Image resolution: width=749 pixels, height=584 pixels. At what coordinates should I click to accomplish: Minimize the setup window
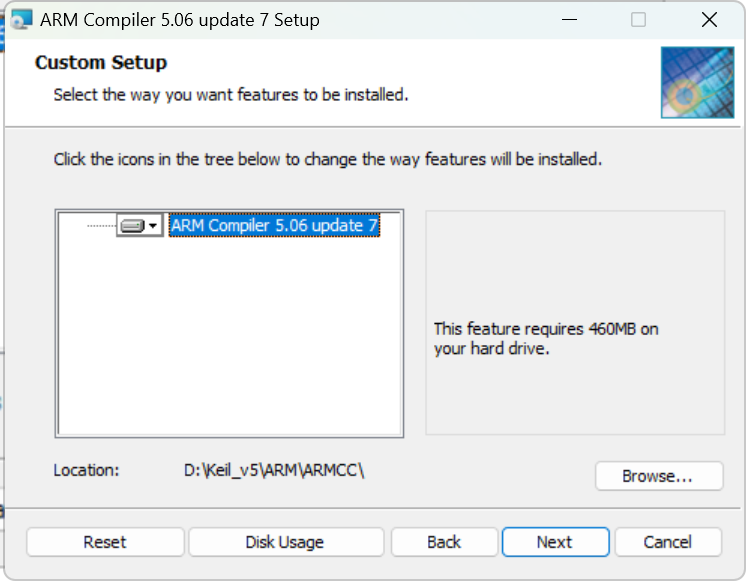[x=569, y=20]
